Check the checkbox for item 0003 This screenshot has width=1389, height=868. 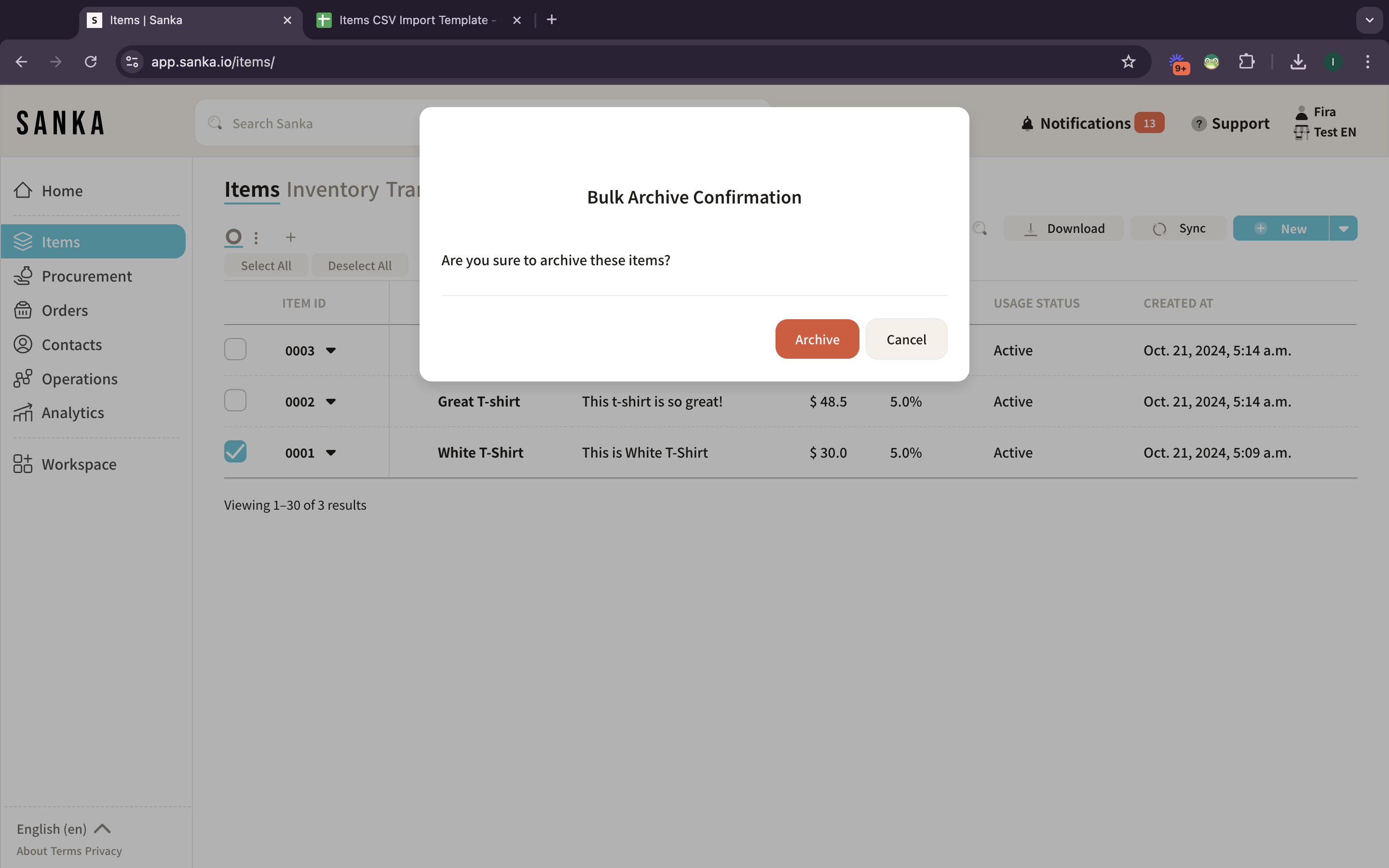coord(235,350)
